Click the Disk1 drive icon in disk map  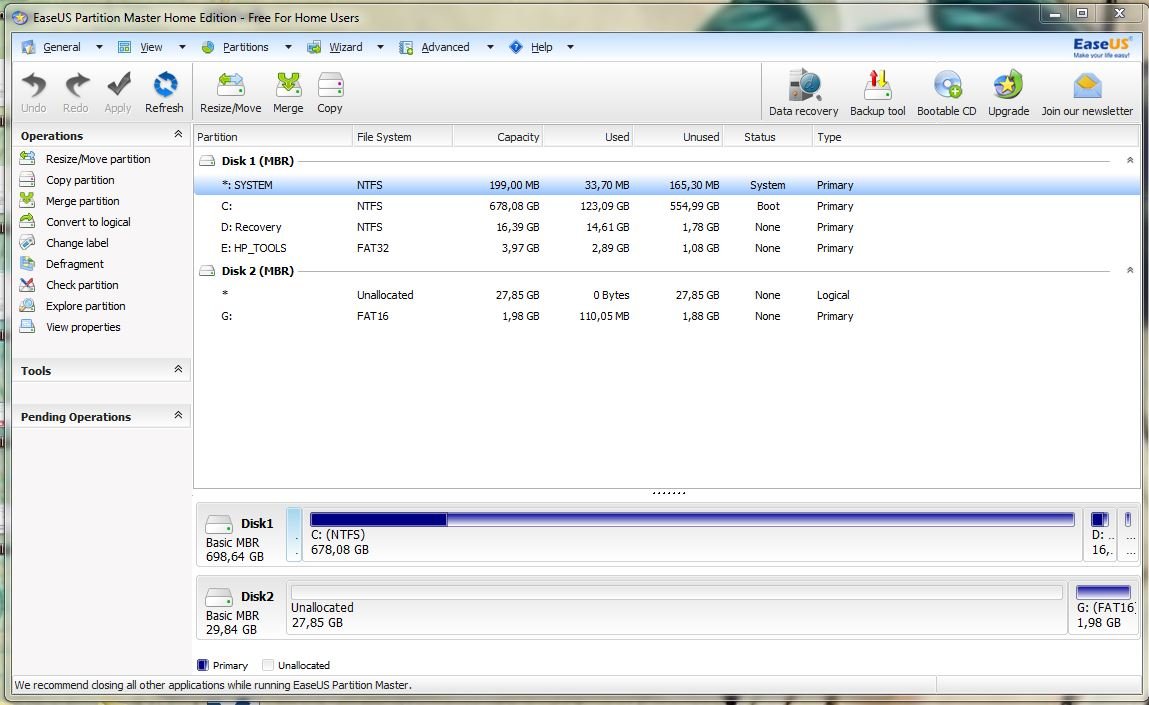pos(218,524)
